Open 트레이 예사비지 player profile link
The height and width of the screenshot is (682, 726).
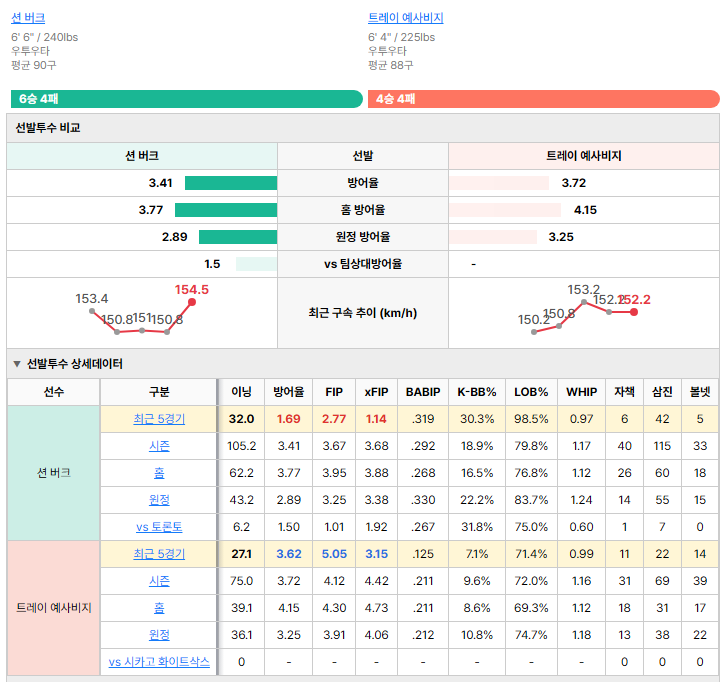(406, 18)
